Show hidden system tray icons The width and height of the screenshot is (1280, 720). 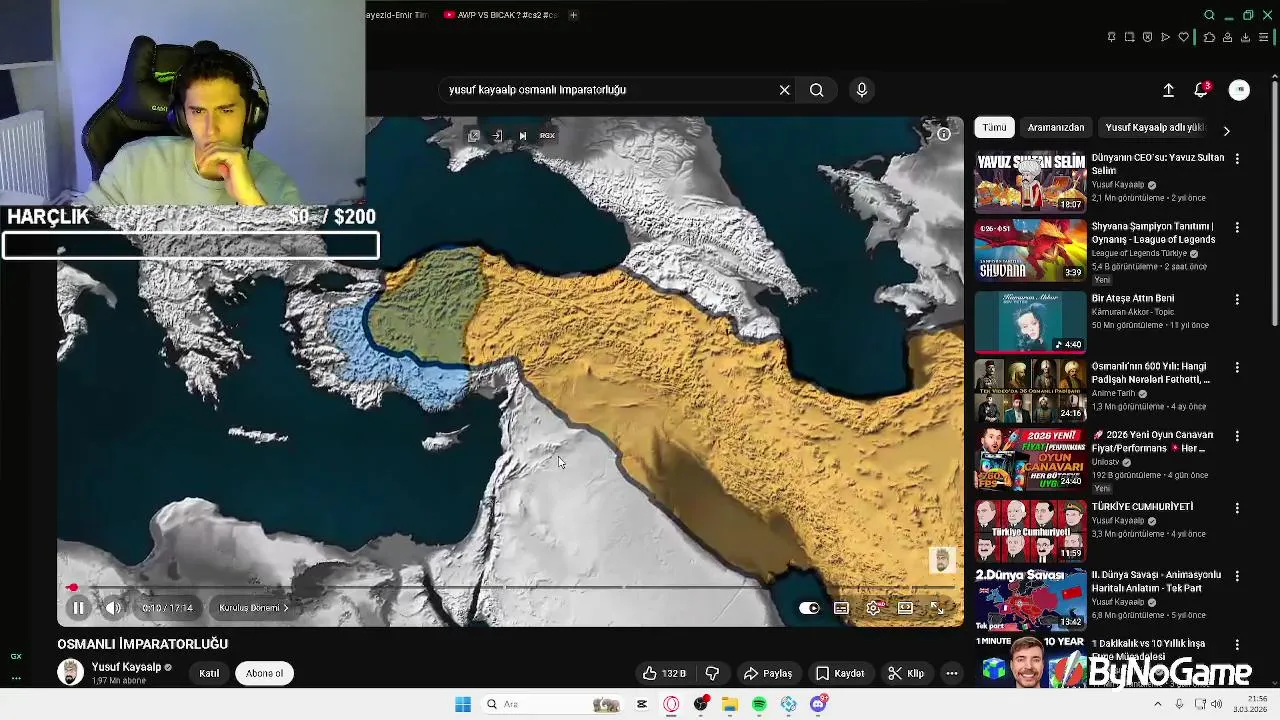click(1158, 704)
